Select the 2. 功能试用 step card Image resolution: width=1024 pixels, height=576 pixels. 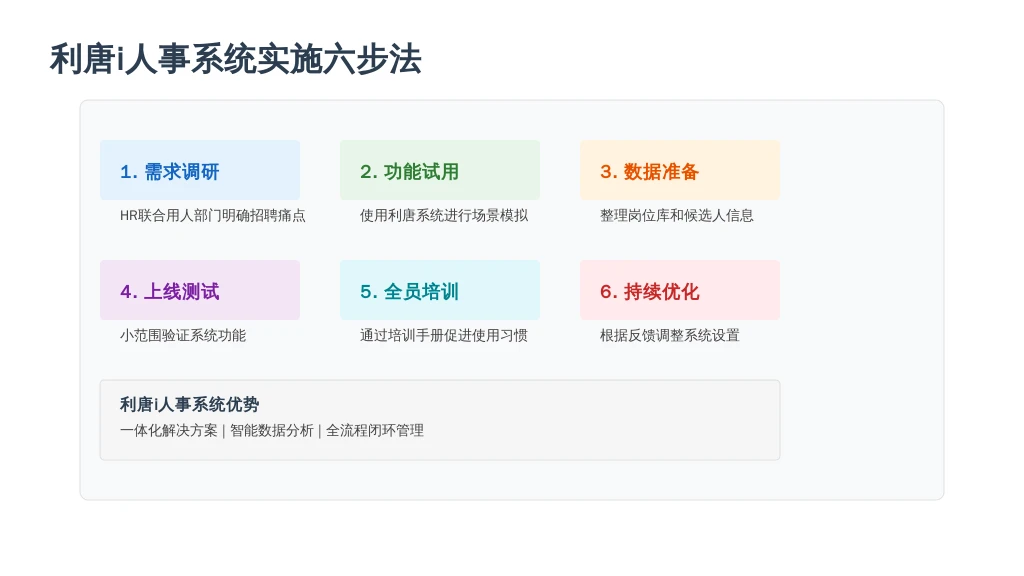440,170
